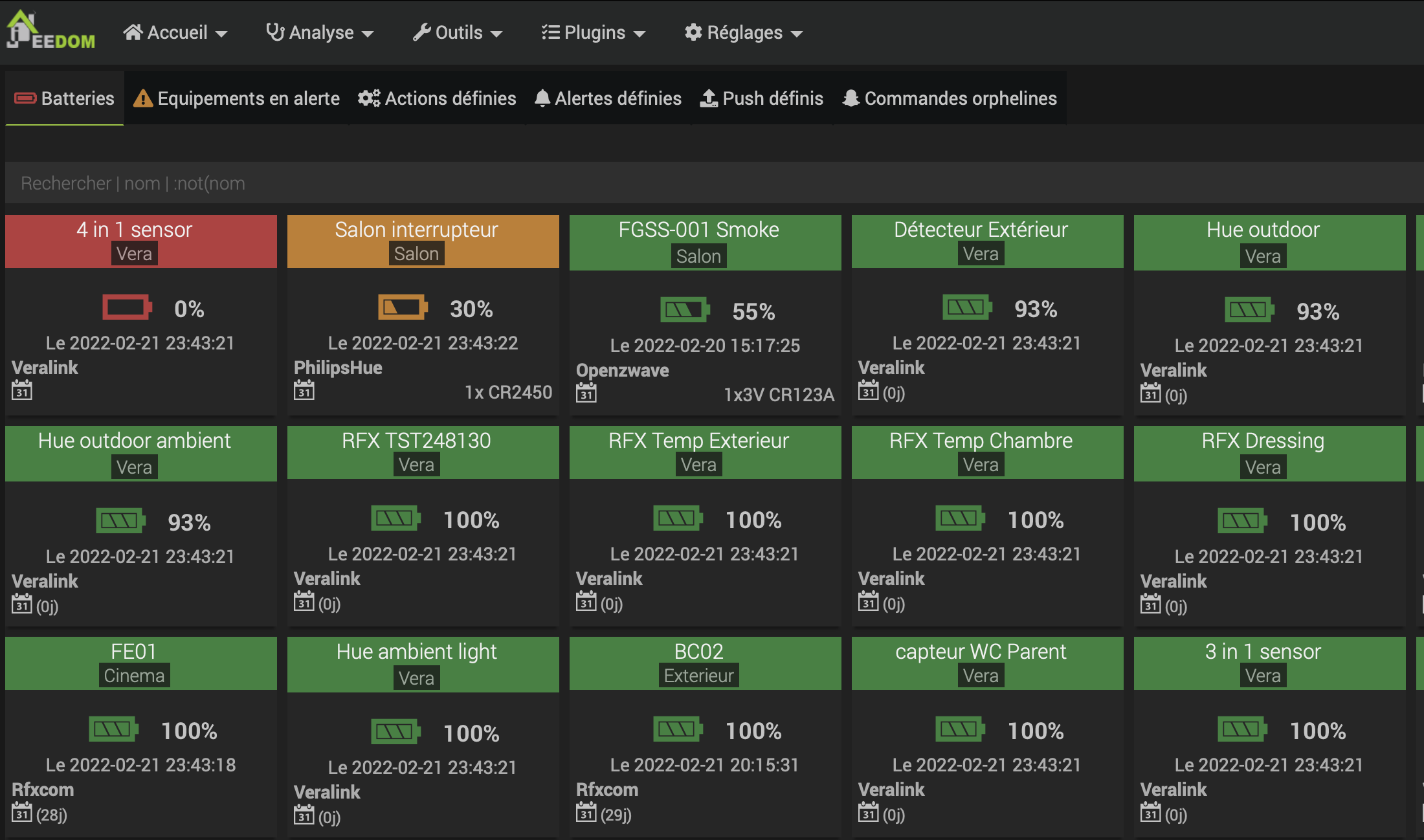Open the Accueil menu
1424x840 pixels.
point(175,32)
